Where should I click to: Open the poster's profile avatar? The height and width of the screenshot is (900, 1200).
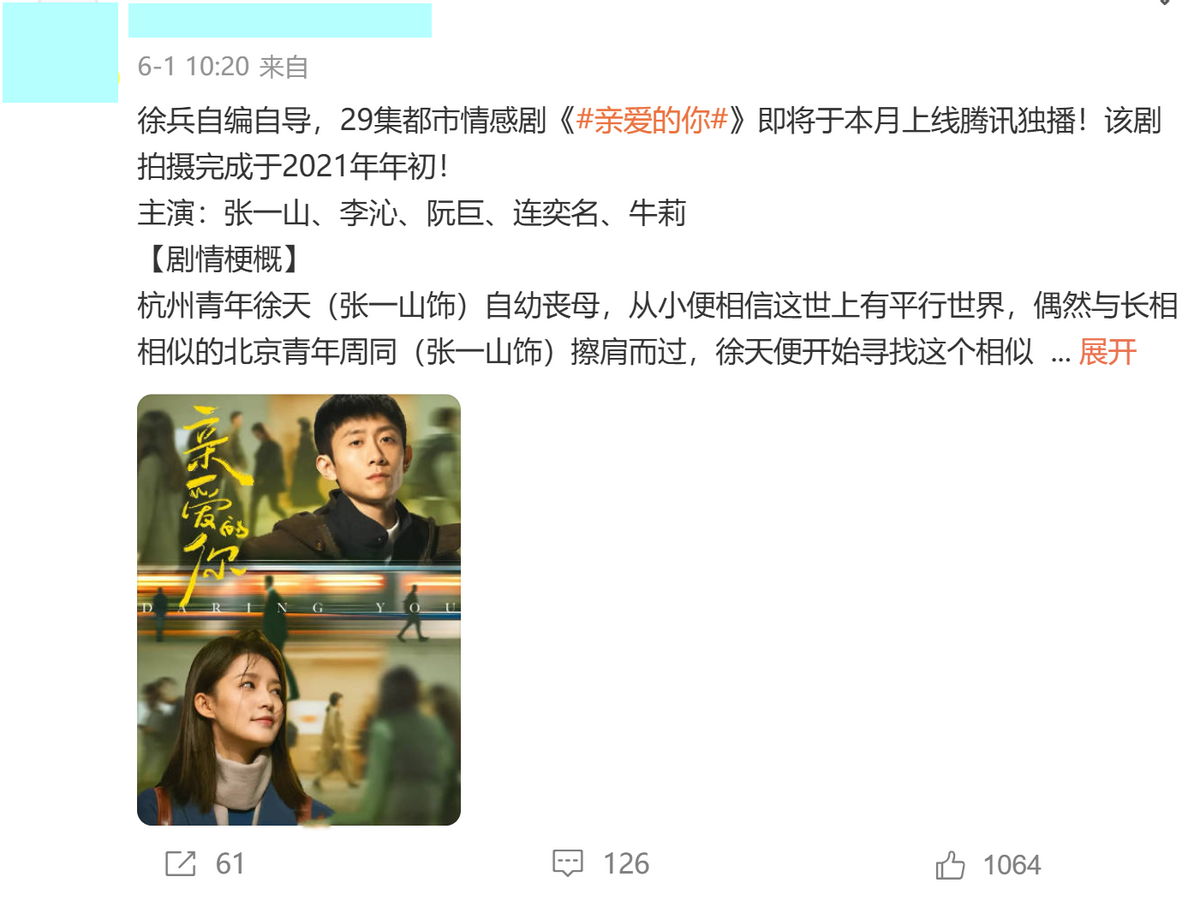(60, 52)
